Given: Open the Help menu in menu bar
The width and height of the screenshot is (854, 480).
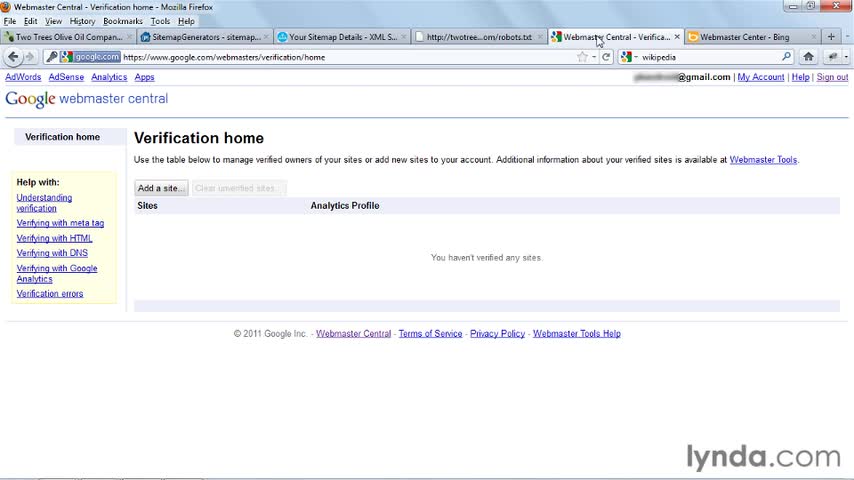Looking at the screenshot, I should tap(186, 21).
